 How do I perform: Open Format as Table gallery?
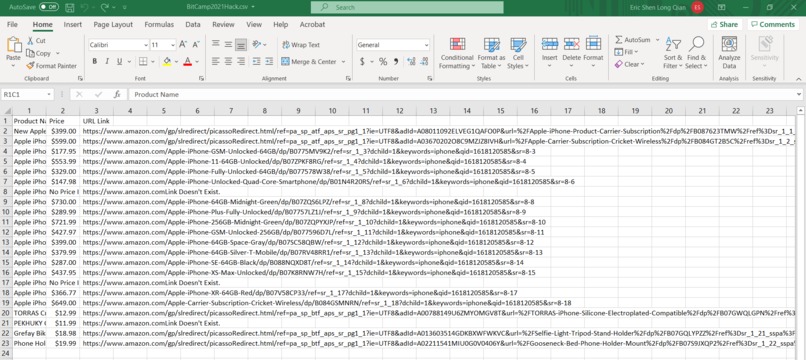pyautogui.click(x=491, y=53)
